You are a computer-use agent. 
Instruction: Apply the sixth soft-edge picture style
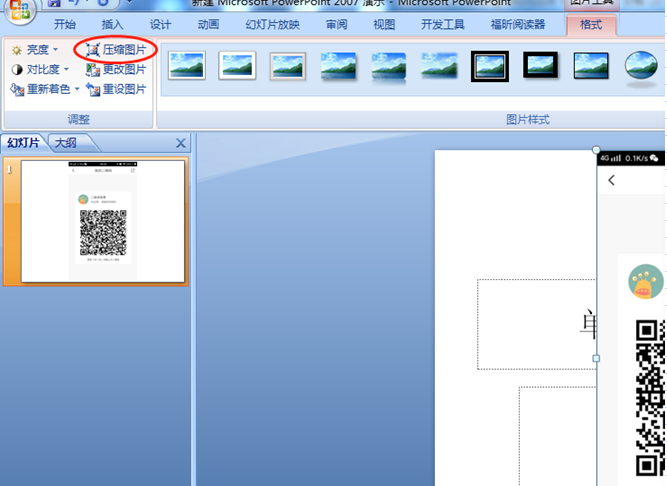[x=439, y=66]
